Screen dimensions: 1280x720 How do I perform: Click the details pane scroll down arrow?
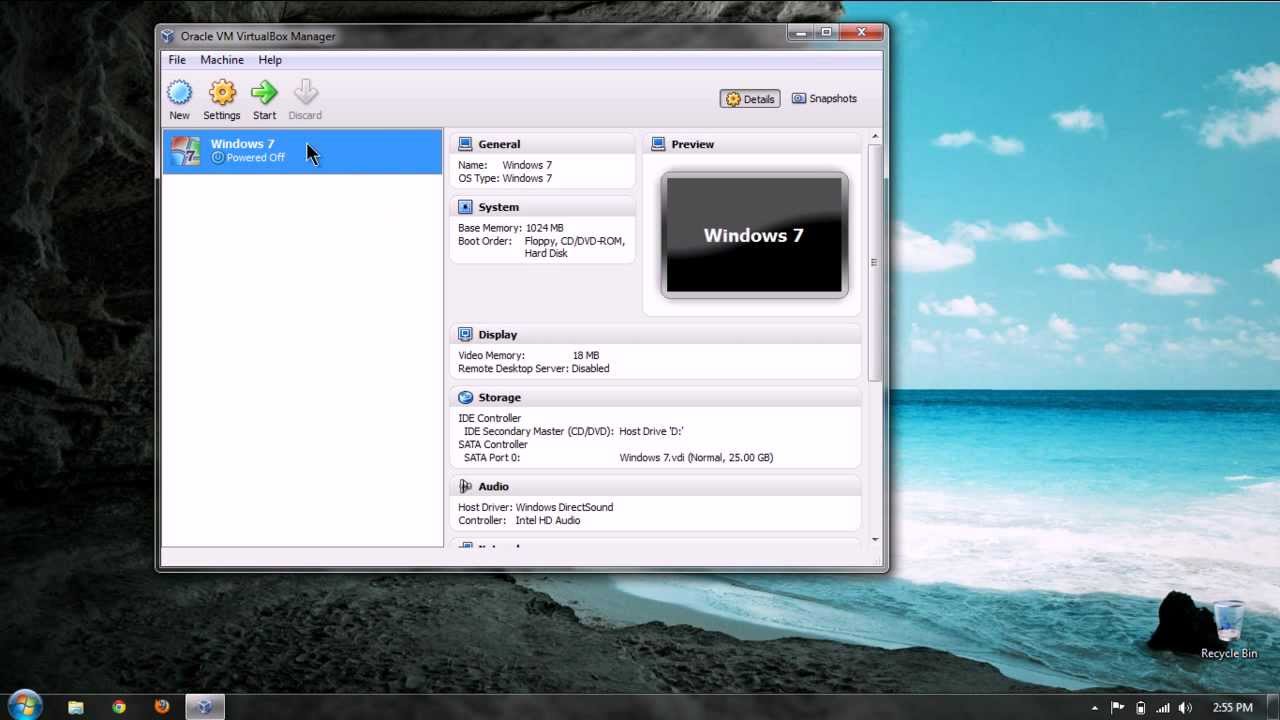pos(875,540)
